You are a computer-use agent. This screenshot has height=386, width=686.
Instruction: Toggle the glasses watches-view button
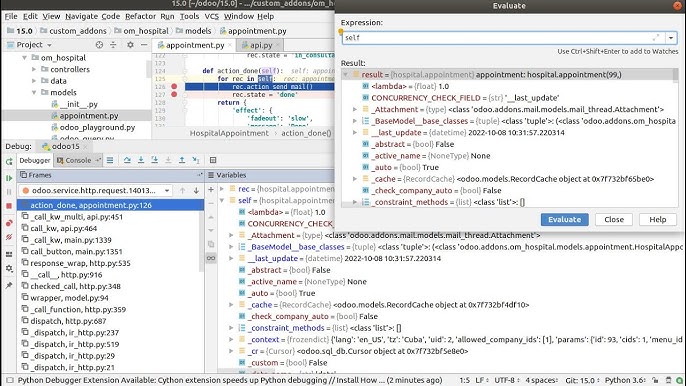tap(211, 258)
